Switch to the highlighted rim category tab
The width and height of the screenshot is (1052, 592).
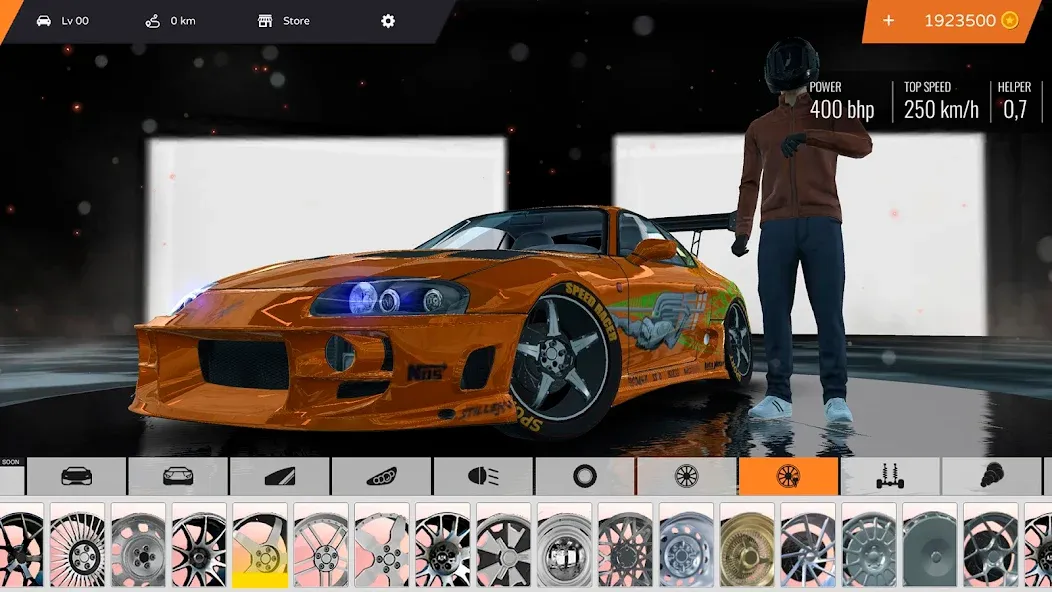(x=790, y=478)
